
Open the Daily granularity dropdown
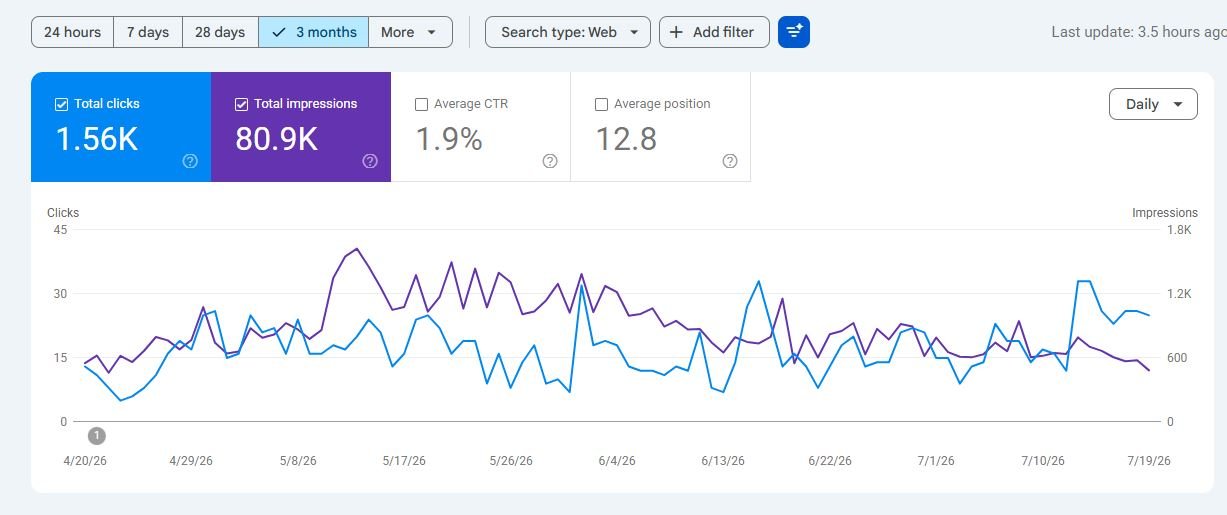pyautogui.click(x=1153, y=104)
